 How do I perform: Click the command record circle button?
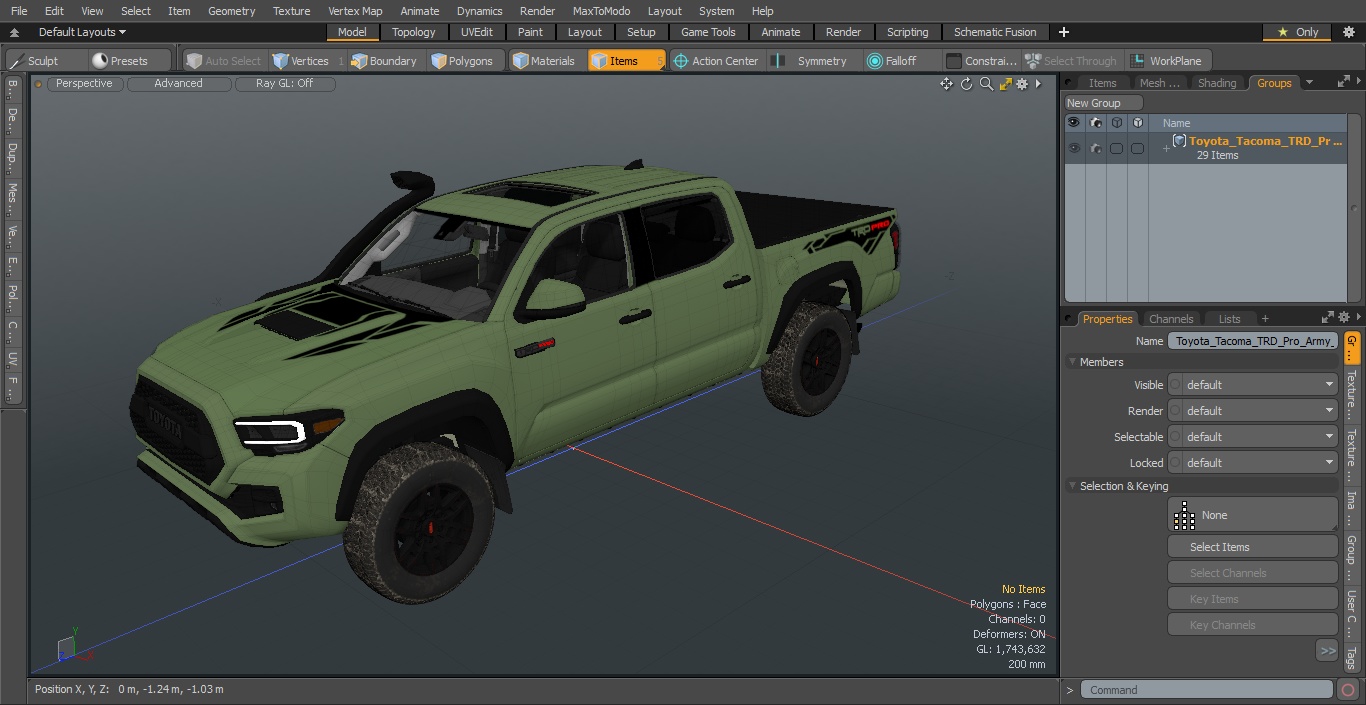pos(1348,690)
